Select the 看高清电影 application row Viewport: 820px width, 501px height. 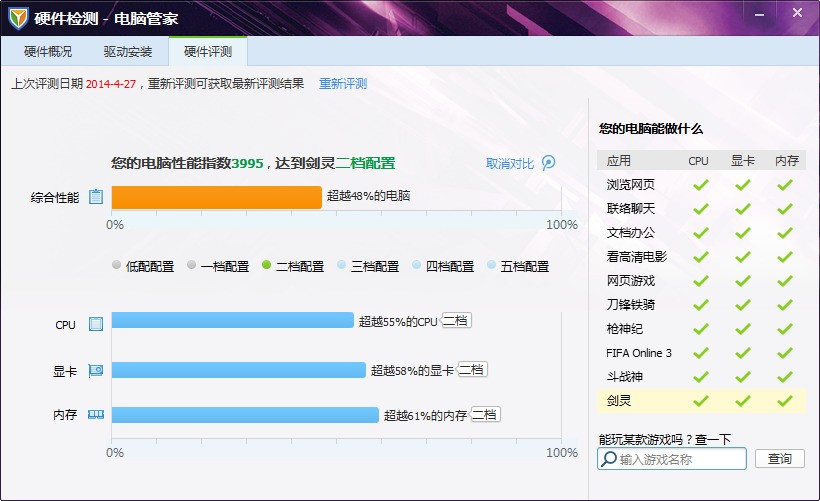[701, 257]
